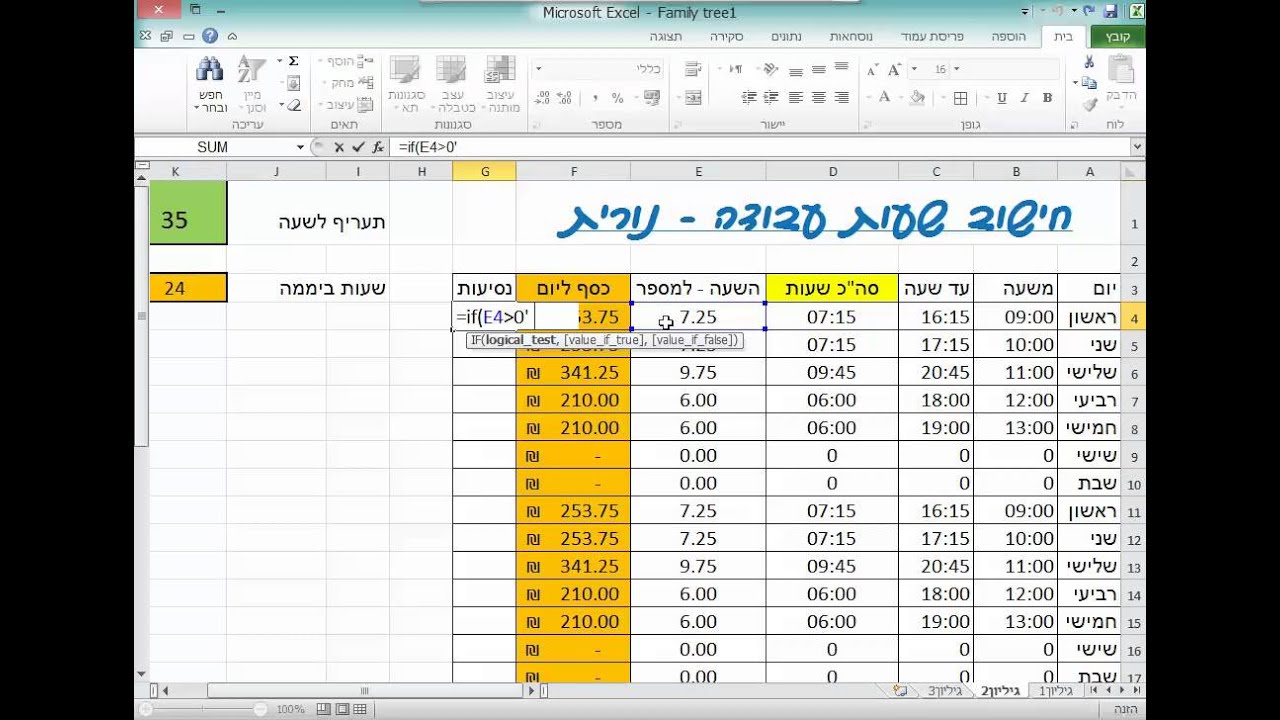Click the Cut scissors icon
This screenshot has height=720, width=1280.
click(1089, 63)
